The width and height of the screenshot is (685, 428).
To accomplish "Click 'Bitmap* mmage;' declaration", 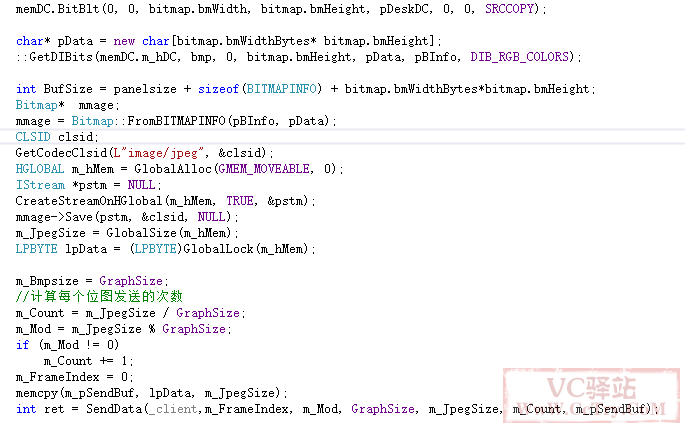I will (x=68, y=105).
